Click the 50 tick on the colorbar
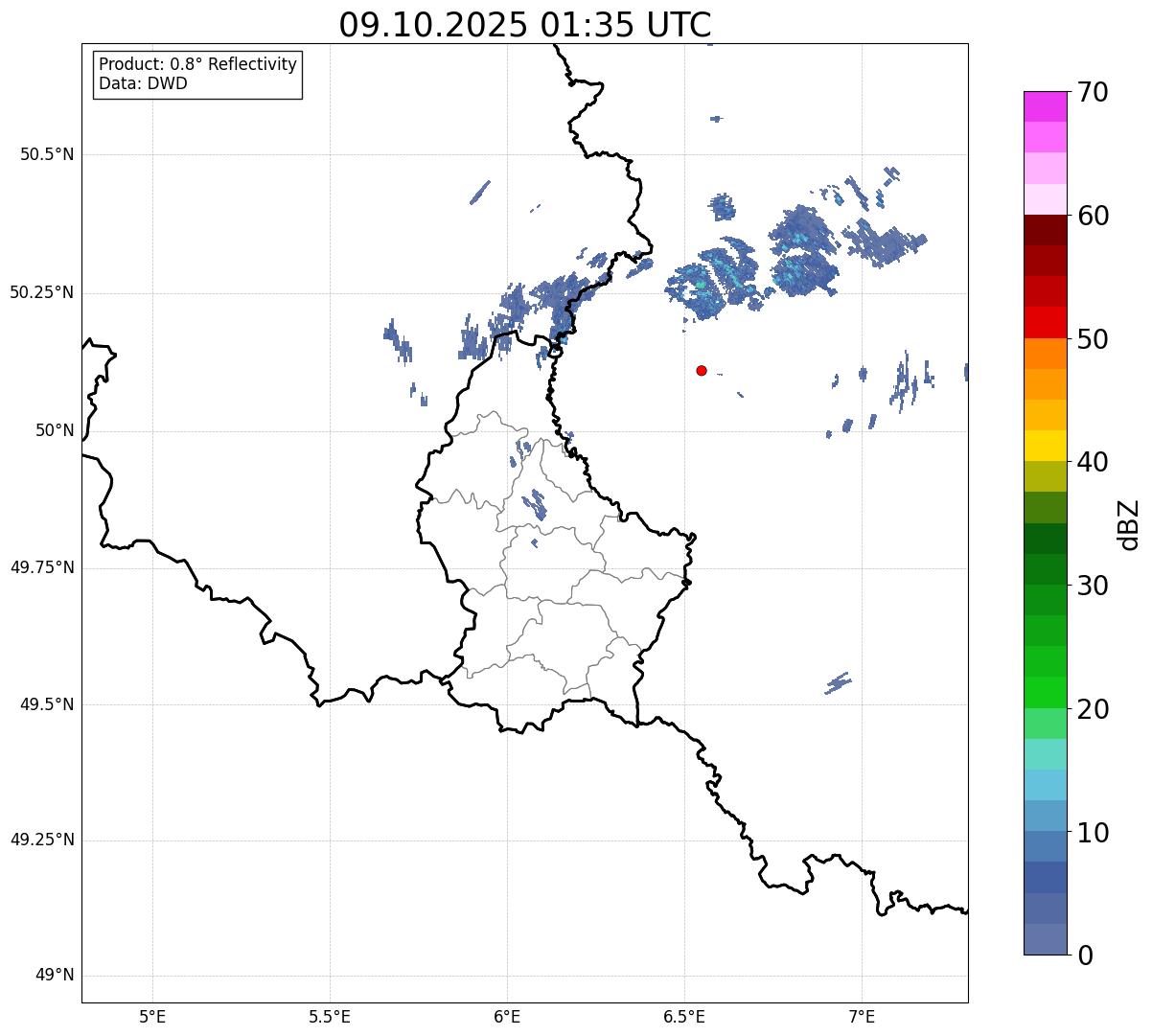Viewport: 1152px width, 1036px height. (1093, 339)
